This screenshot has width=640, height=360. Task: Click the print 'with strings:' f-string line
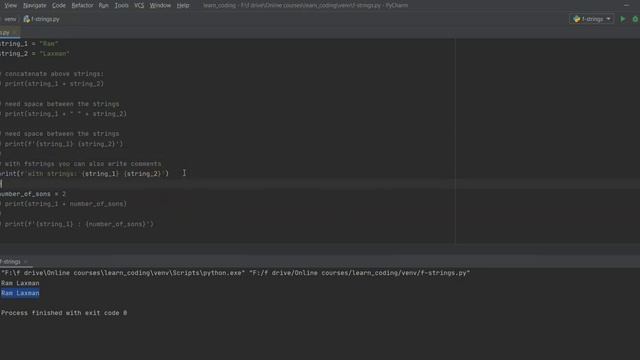tap(84, 173)
